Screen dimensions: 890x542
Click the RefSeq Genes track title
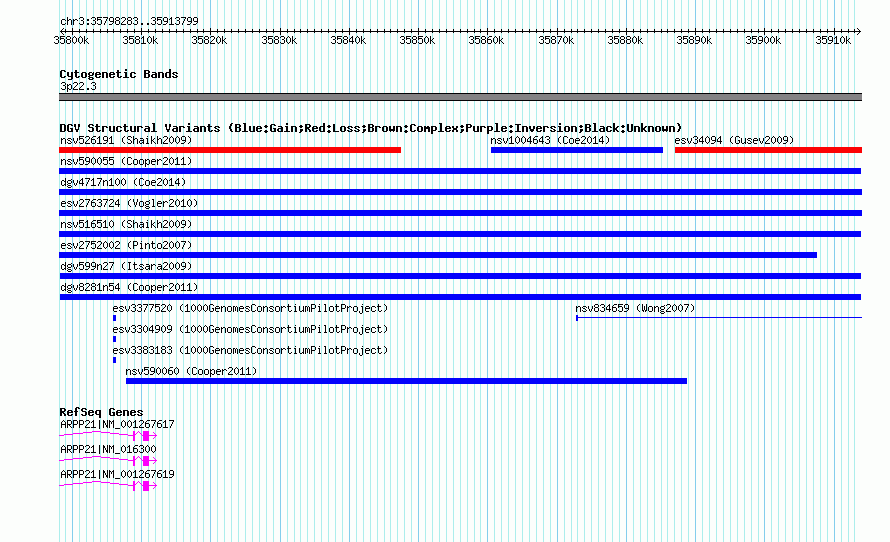[101, 413]
